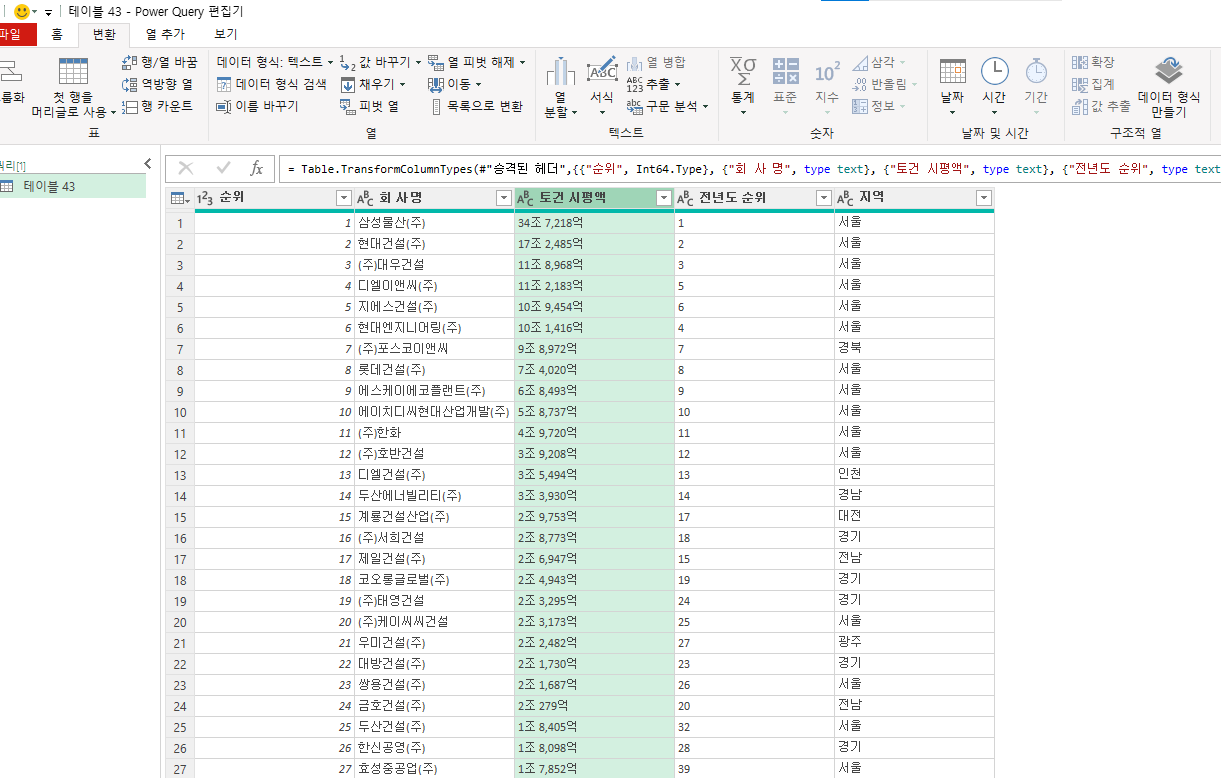Click the formula bar cancel X icon
The image size is (1221, 778).
coord(186,168)
